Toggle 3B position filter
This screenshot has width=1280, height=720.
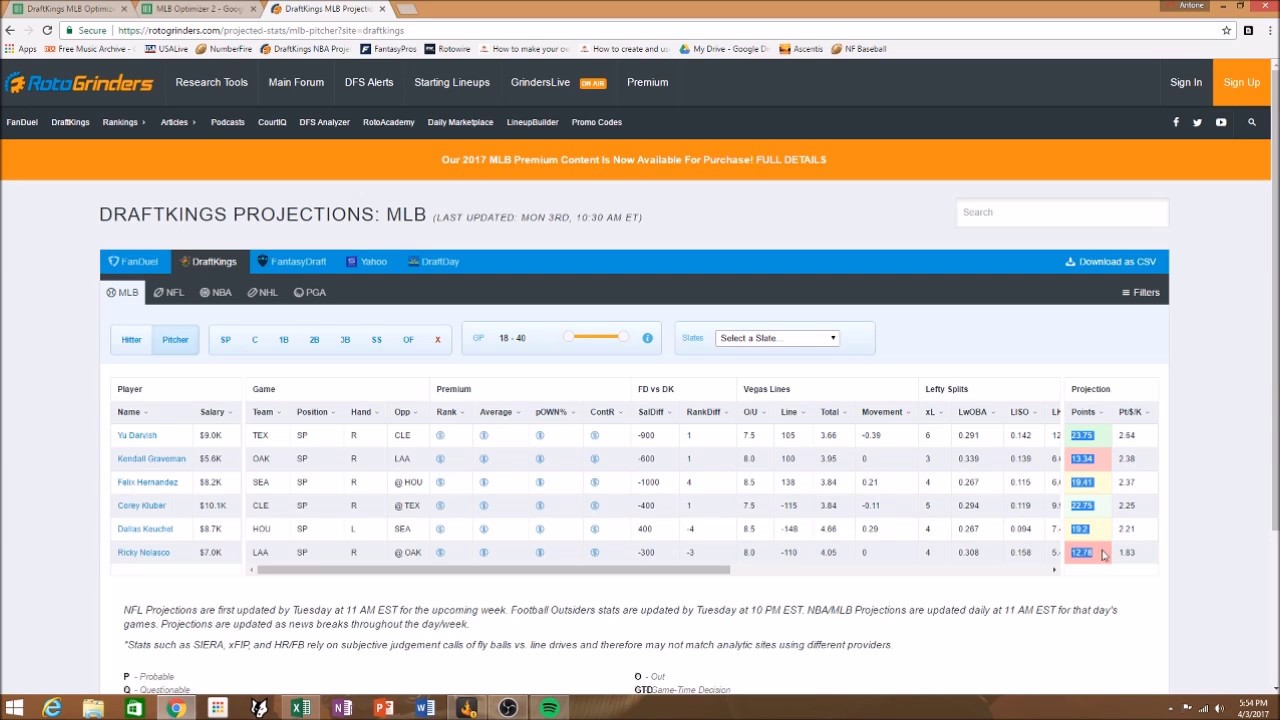click(x=345, y=339)
